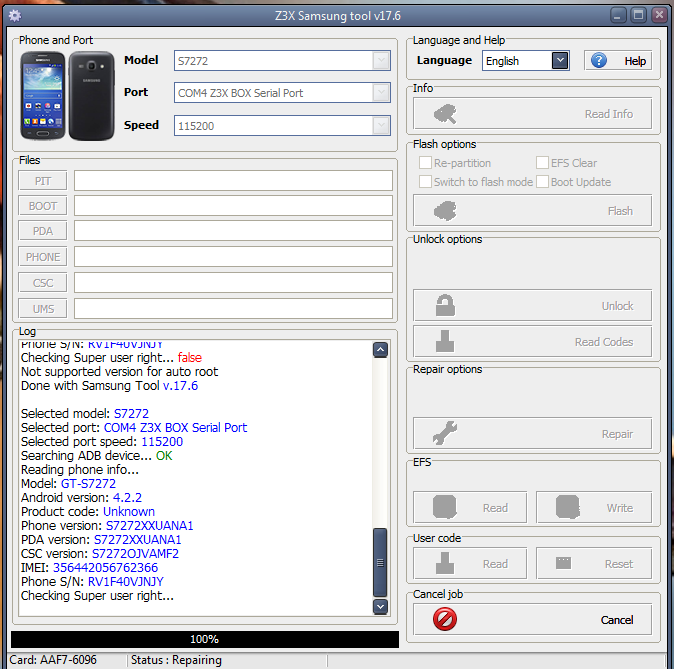
Task: Click the green OK log text
Action: (x=164, y=455)
